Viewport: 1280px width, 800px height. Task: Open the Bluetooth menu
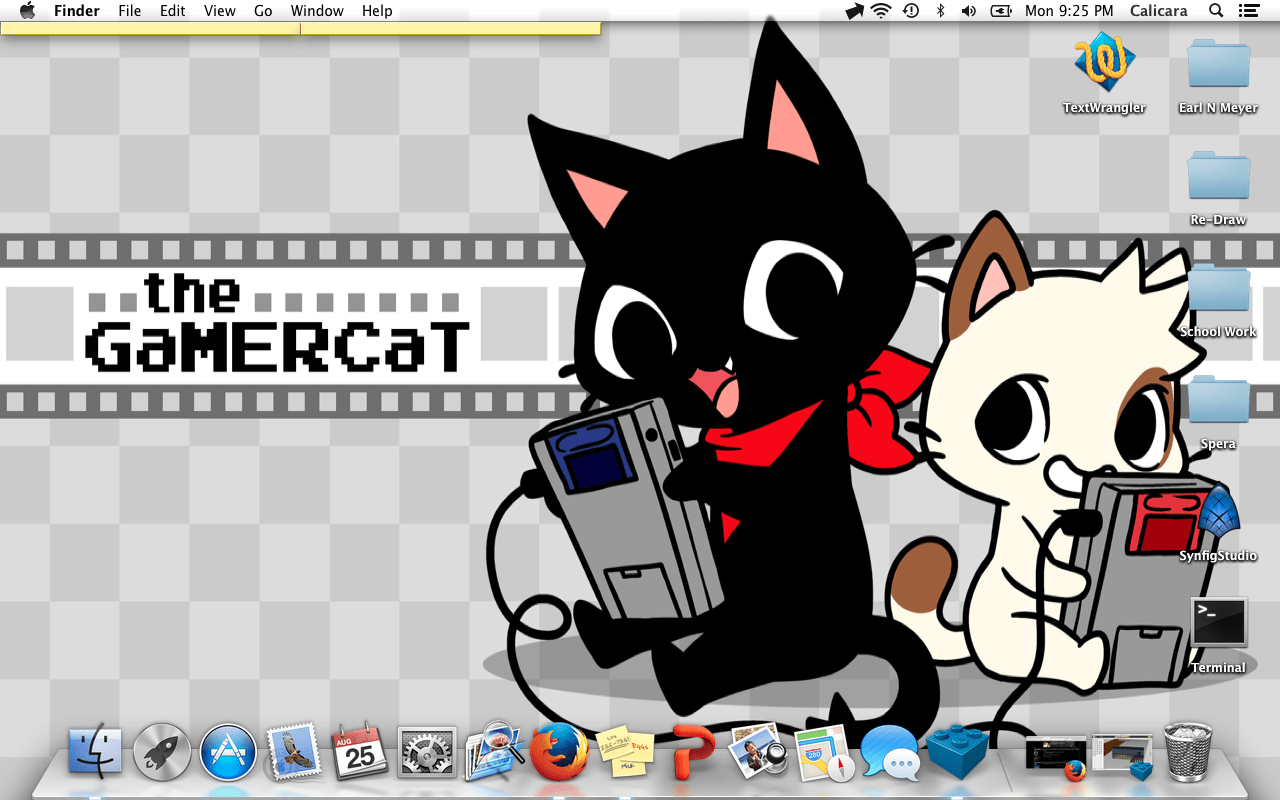coord(939,11)
